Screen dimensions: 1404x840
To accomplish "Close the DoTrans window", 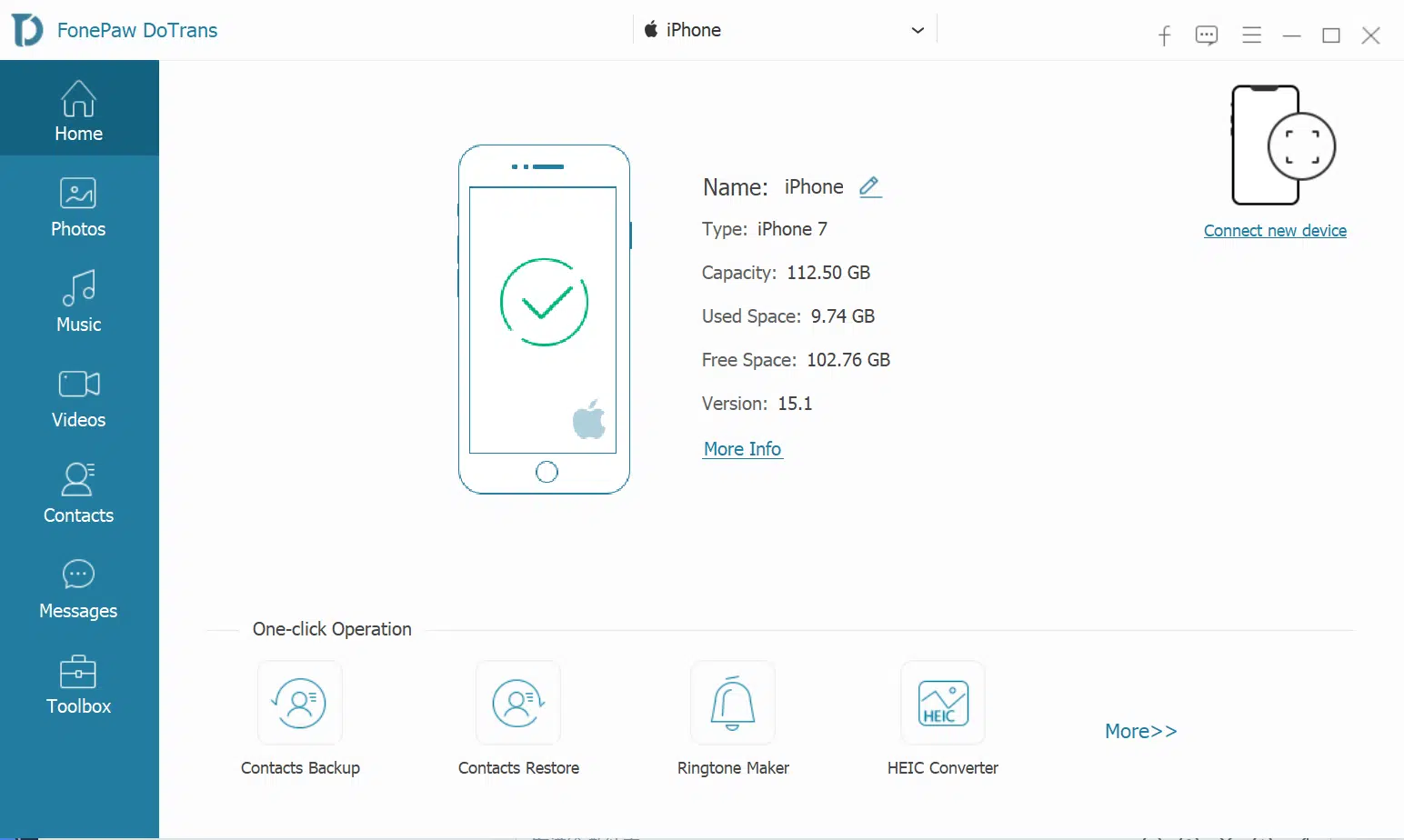I will pyautogui.click(x=1371, y=35).
